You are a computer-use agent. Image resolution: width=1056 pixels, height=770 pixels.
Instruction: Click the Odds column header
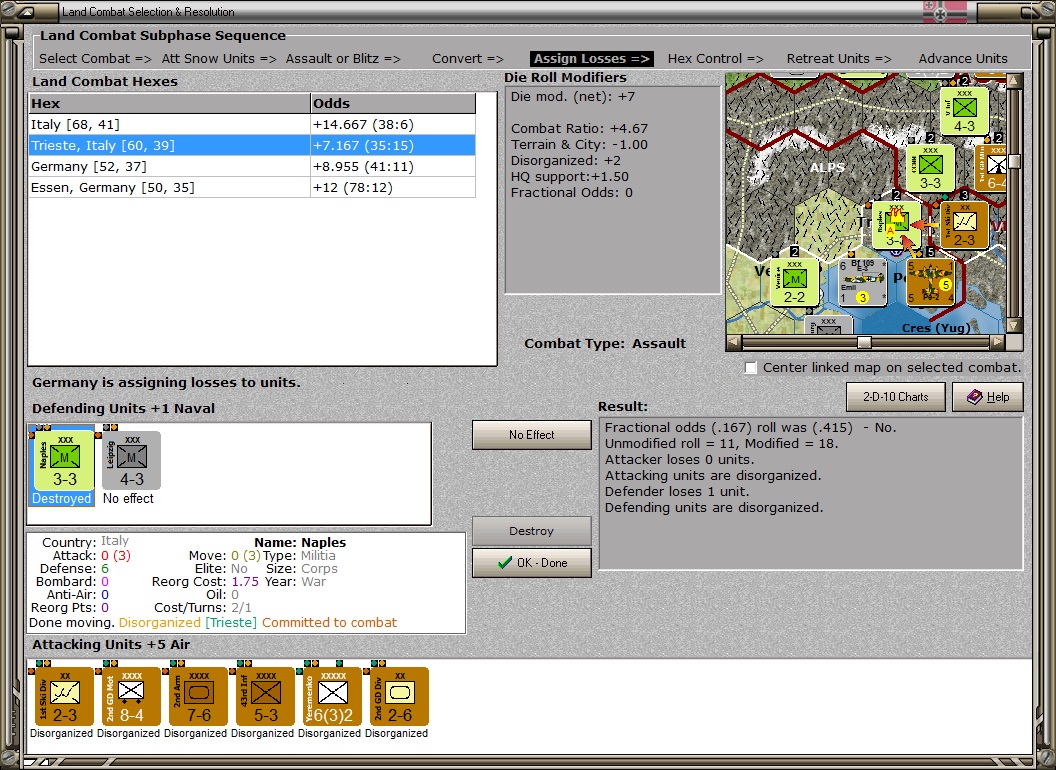pyautogui.click(x=393, y=103)
